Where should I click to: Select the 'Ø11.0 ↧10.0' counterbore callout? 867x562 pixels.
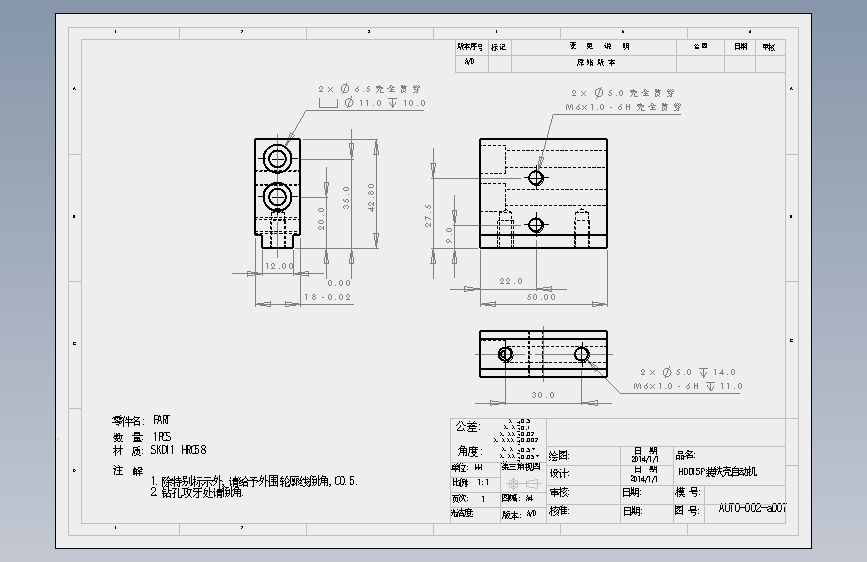coord(372,103)
